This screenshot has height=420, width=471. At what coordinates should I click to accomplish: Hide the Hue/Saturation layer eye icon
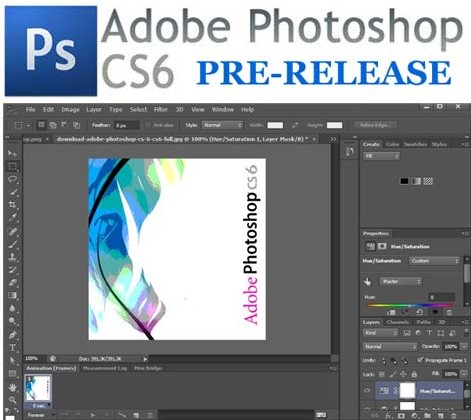[368, 391]
